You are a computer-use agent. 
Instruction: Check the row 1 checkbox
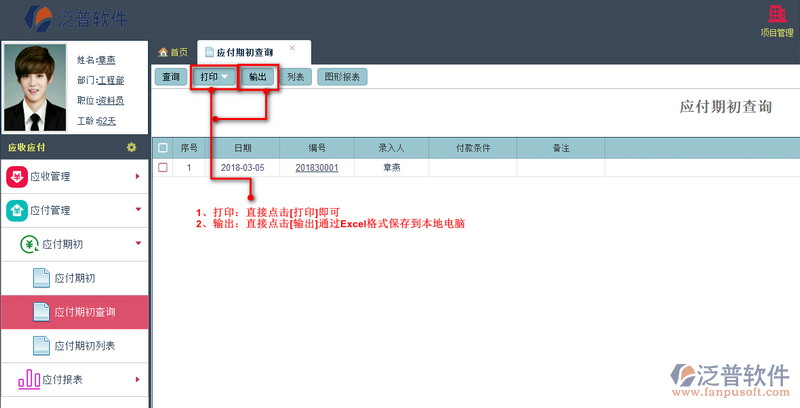pos(163,167)
